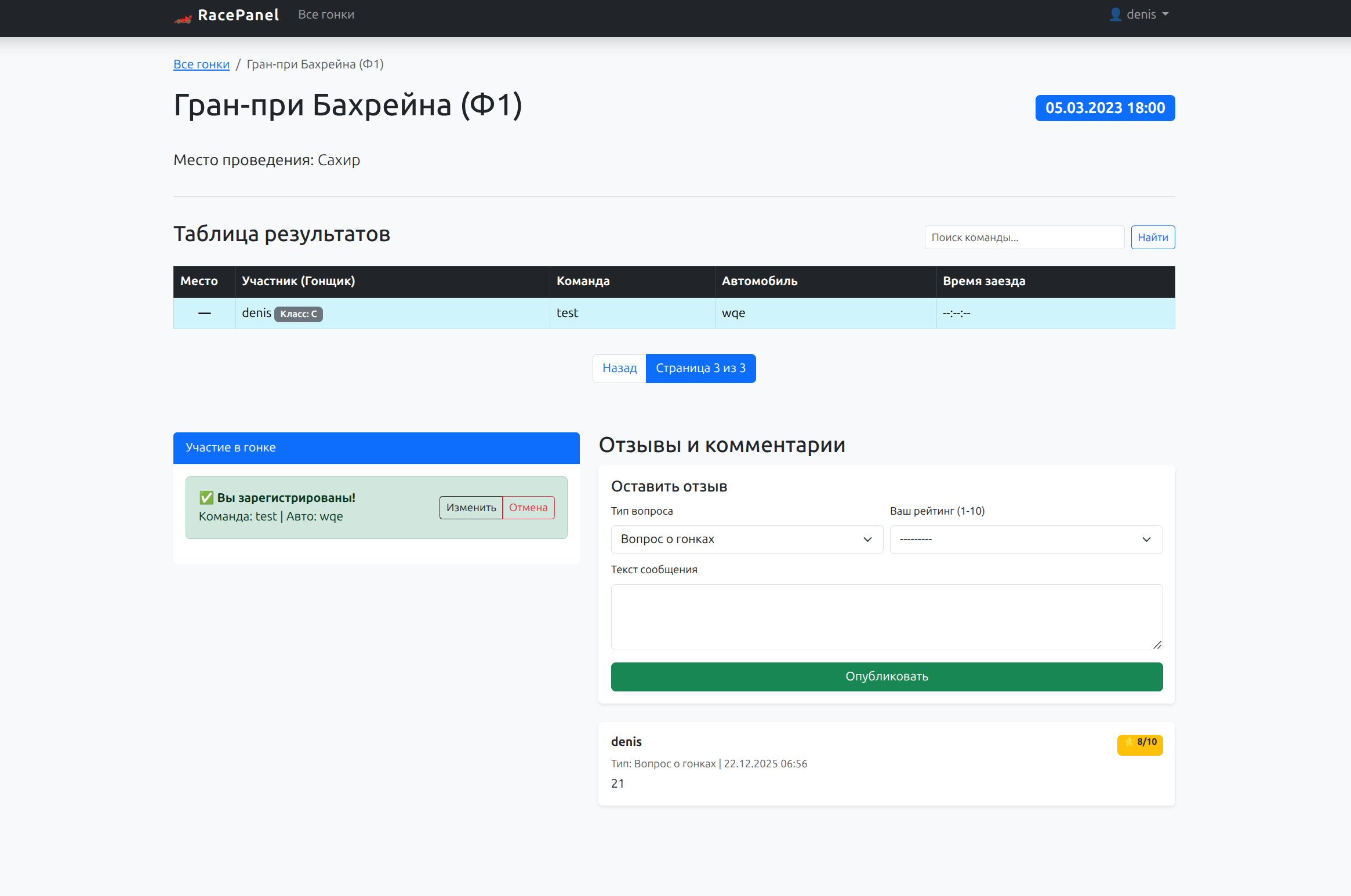Cancel registration with Отмена button
The height and width of the screenshot is (896, 1351).
(x=528, y=508)
